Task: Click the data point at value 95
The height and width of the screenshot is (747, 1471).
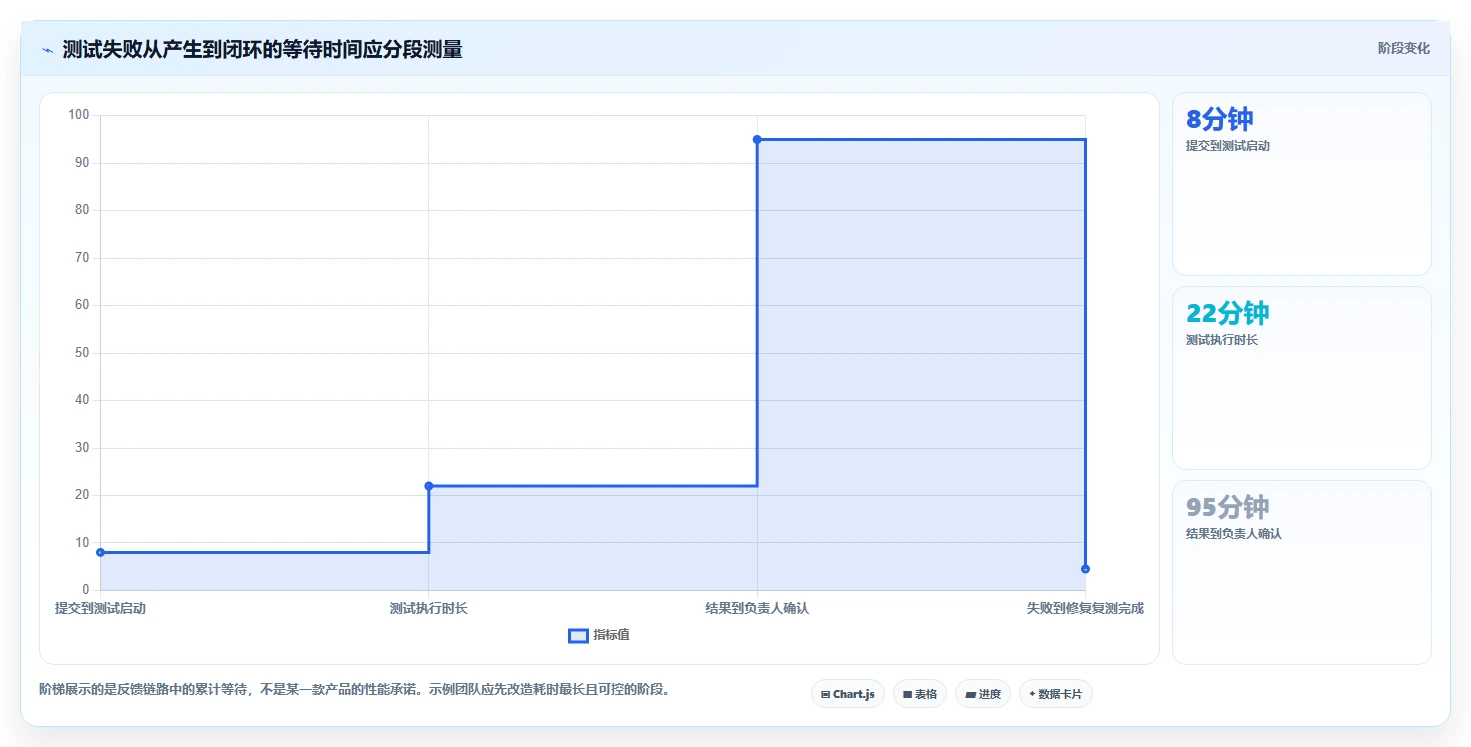Action: point(757,139)
